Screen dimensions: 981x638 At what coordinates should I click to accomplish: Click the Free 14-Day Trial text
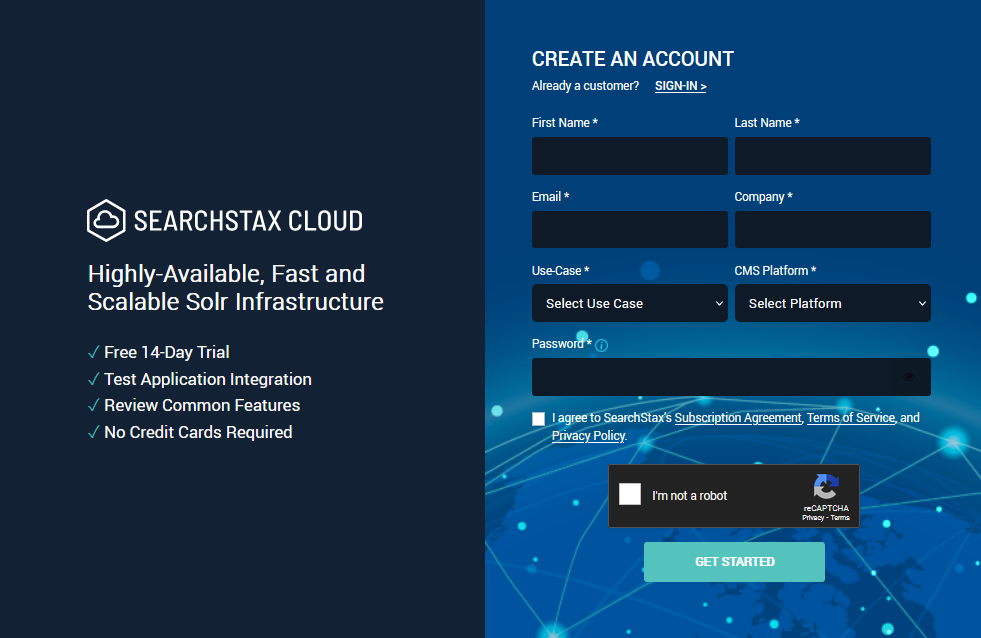coord(166,352)
